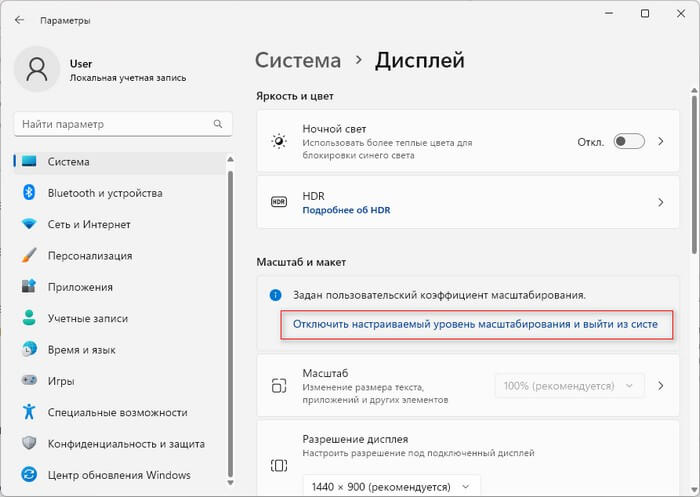Screen dimensions: 700x497
Task: Click the Время и язык clock icon
Action: 29,349
